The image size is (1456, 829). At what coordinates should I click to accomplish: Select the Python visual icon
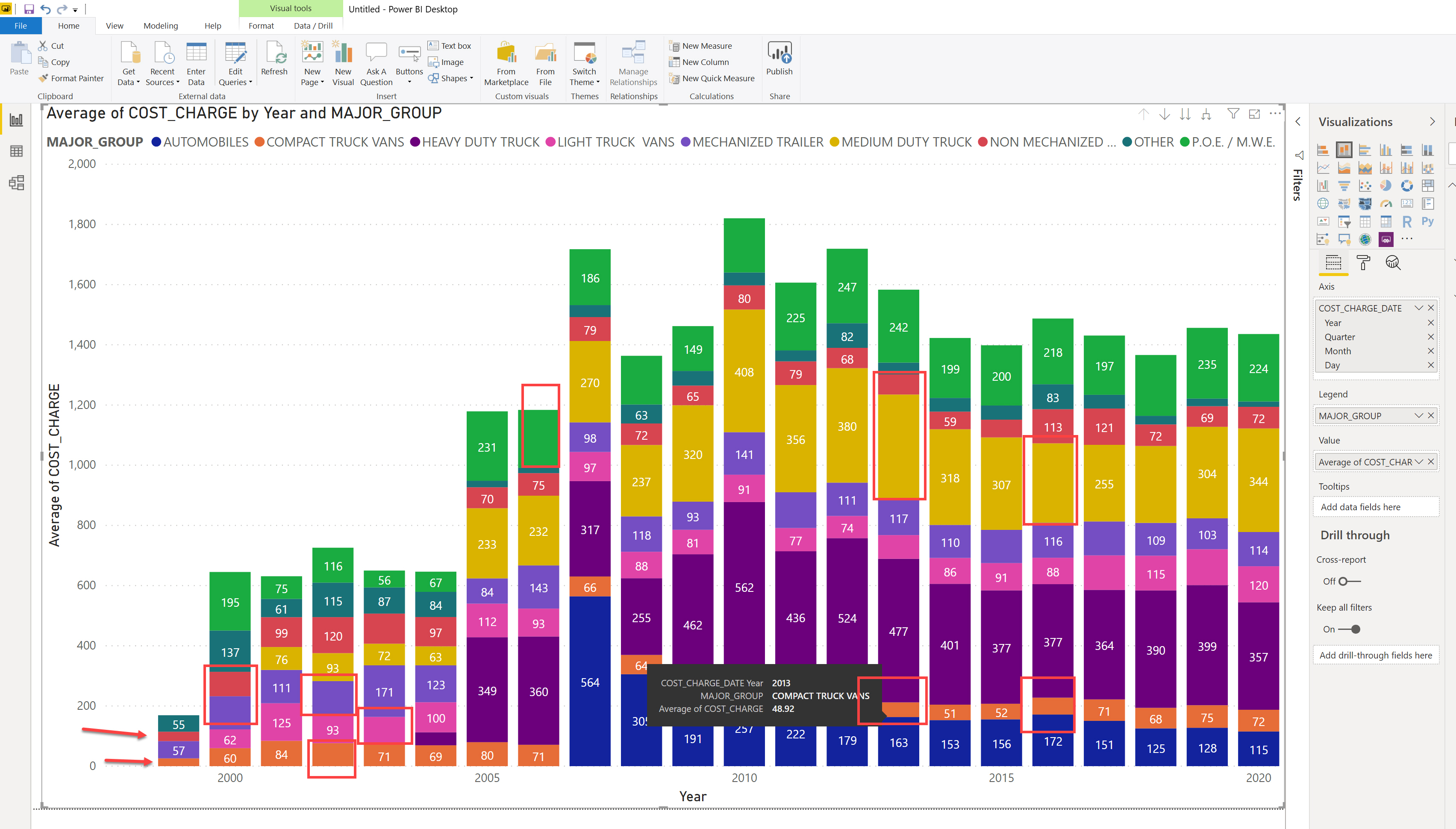coord(1427,221)
